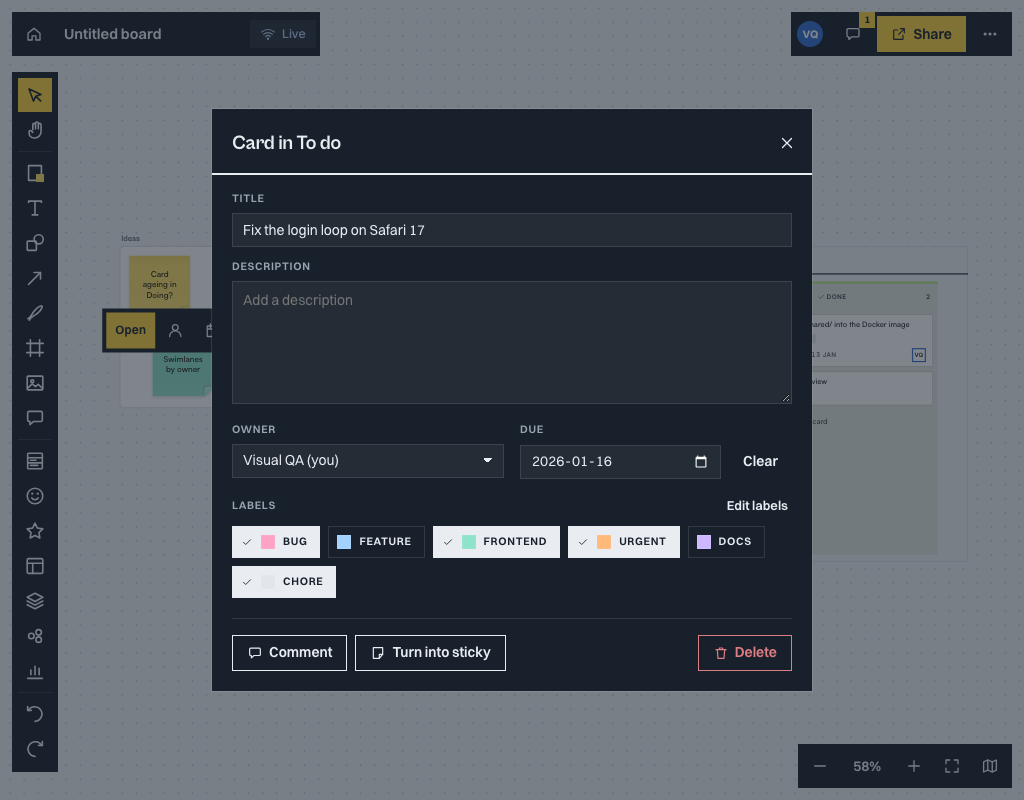The width and height of the screenshot is (1024, 800).
Task: Open the three-dot more options menu
Action: click(x=989, y=34)
